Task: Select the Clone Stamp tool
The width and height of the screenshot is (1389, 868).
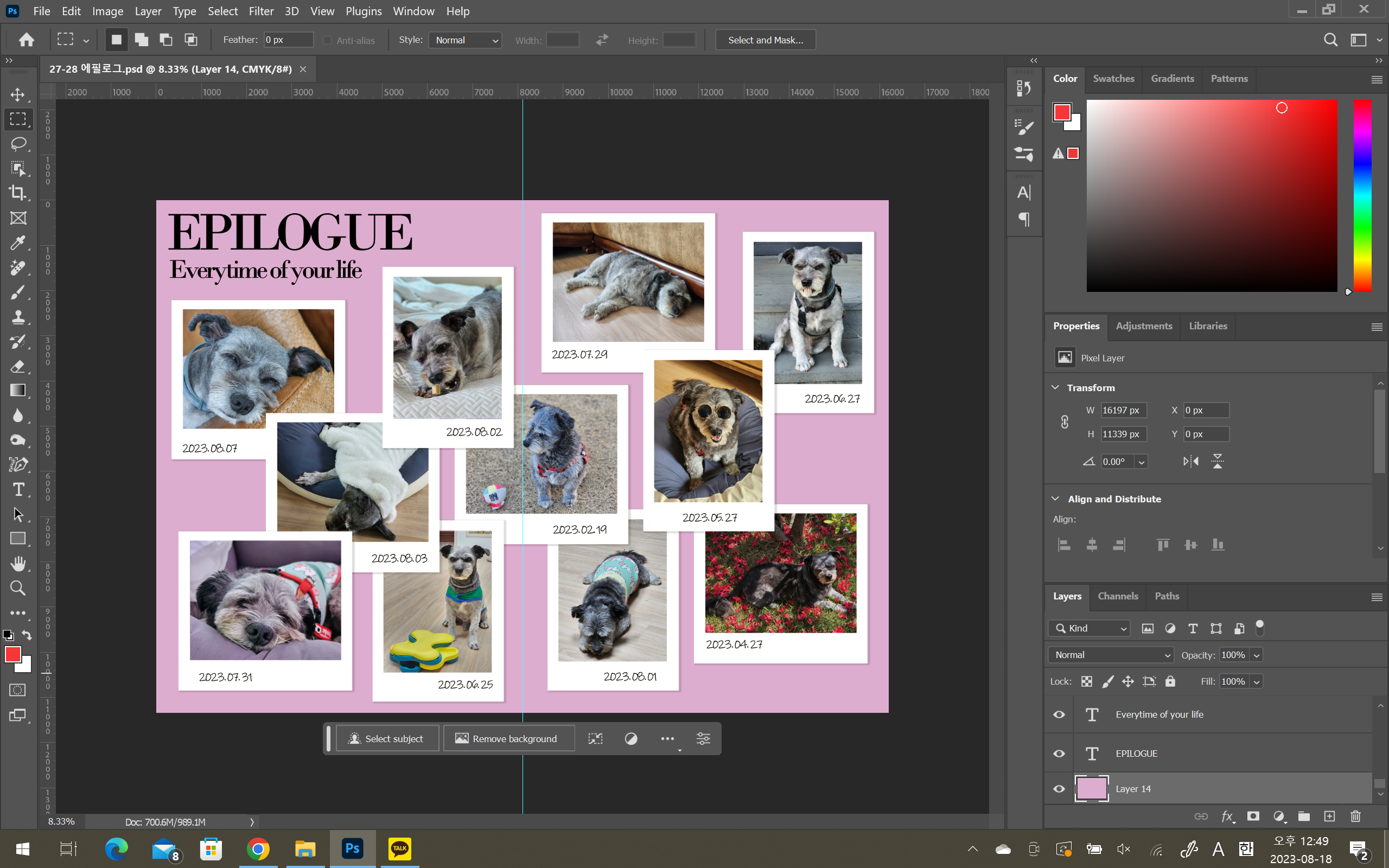Action: tap(18, 317)
